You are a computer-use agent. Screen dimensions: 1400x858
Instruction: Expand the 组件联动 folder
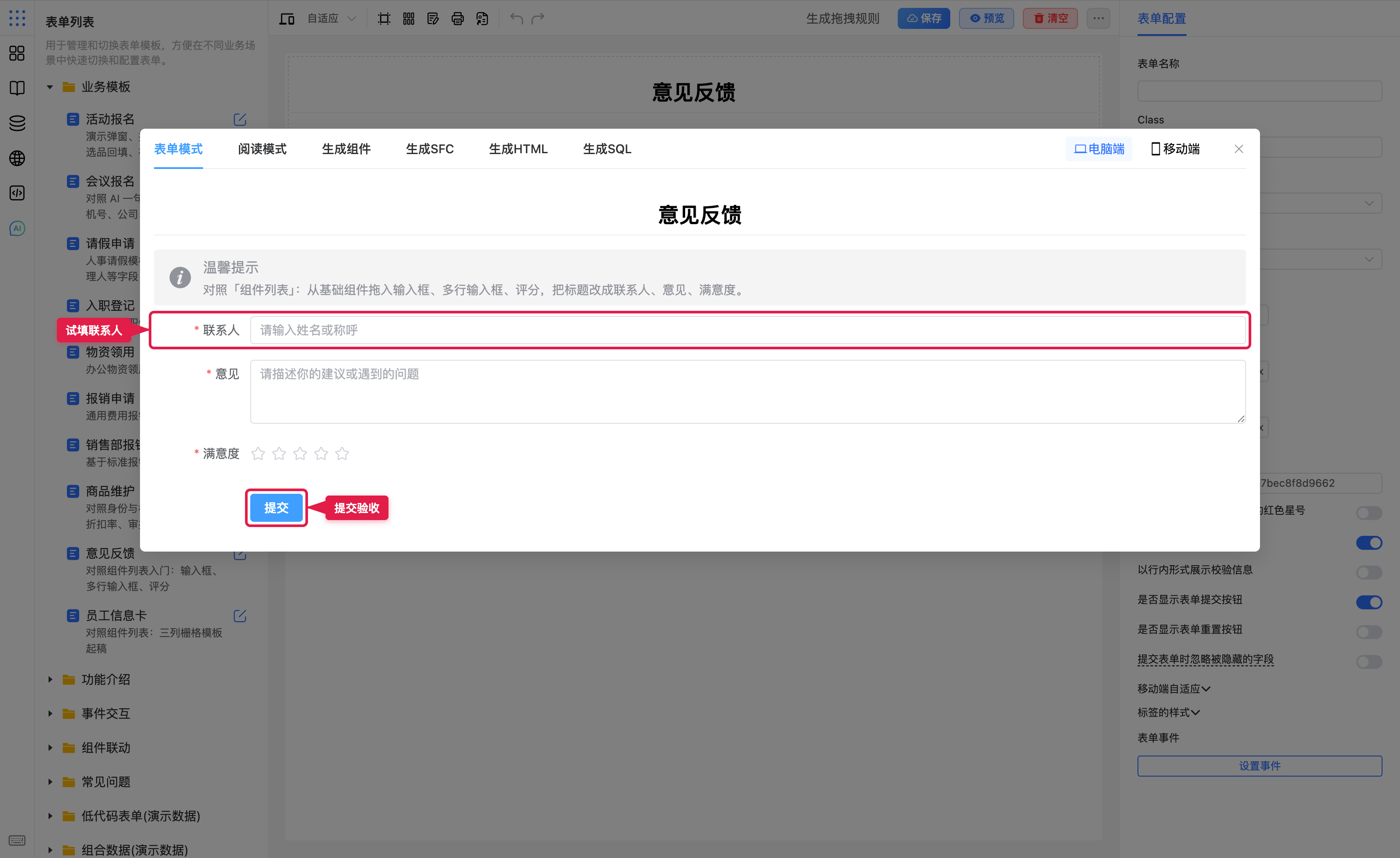tap(50, 748)
